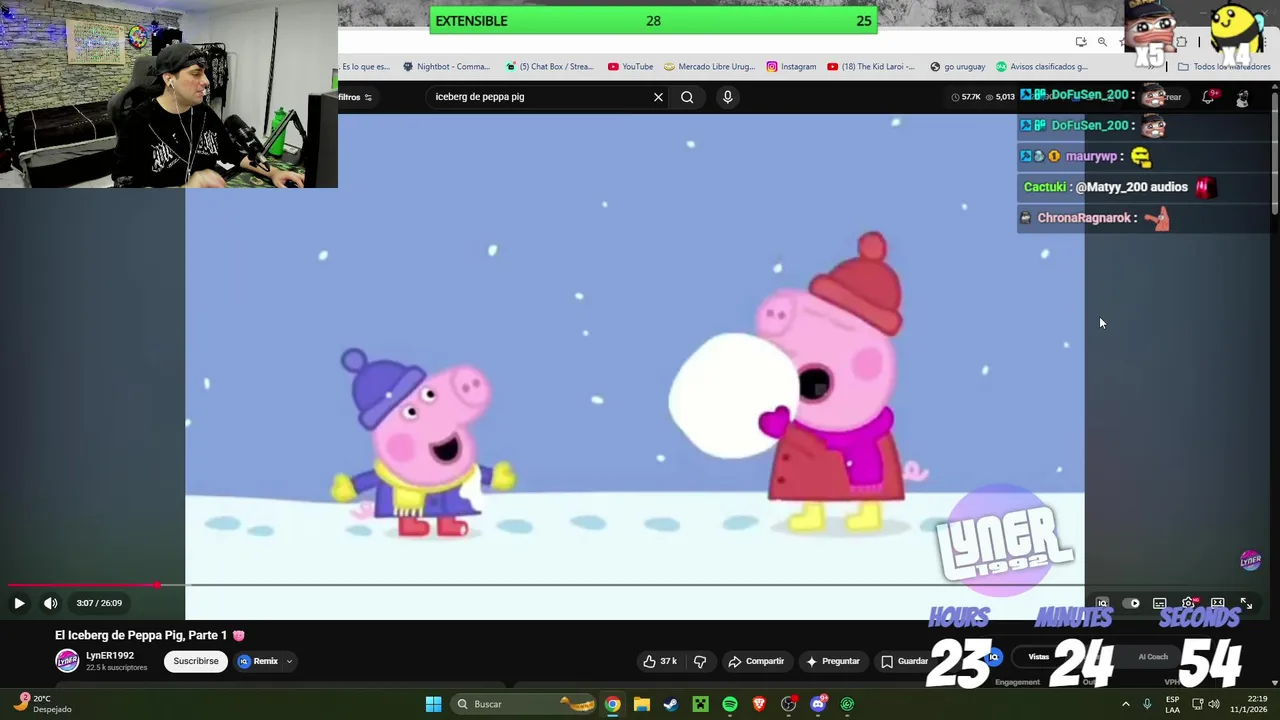Image resolution: width=1280 pixels, height=720 pixels.
Task: Dislike the video with thumbs down
Action: click(x=700, y=661)
